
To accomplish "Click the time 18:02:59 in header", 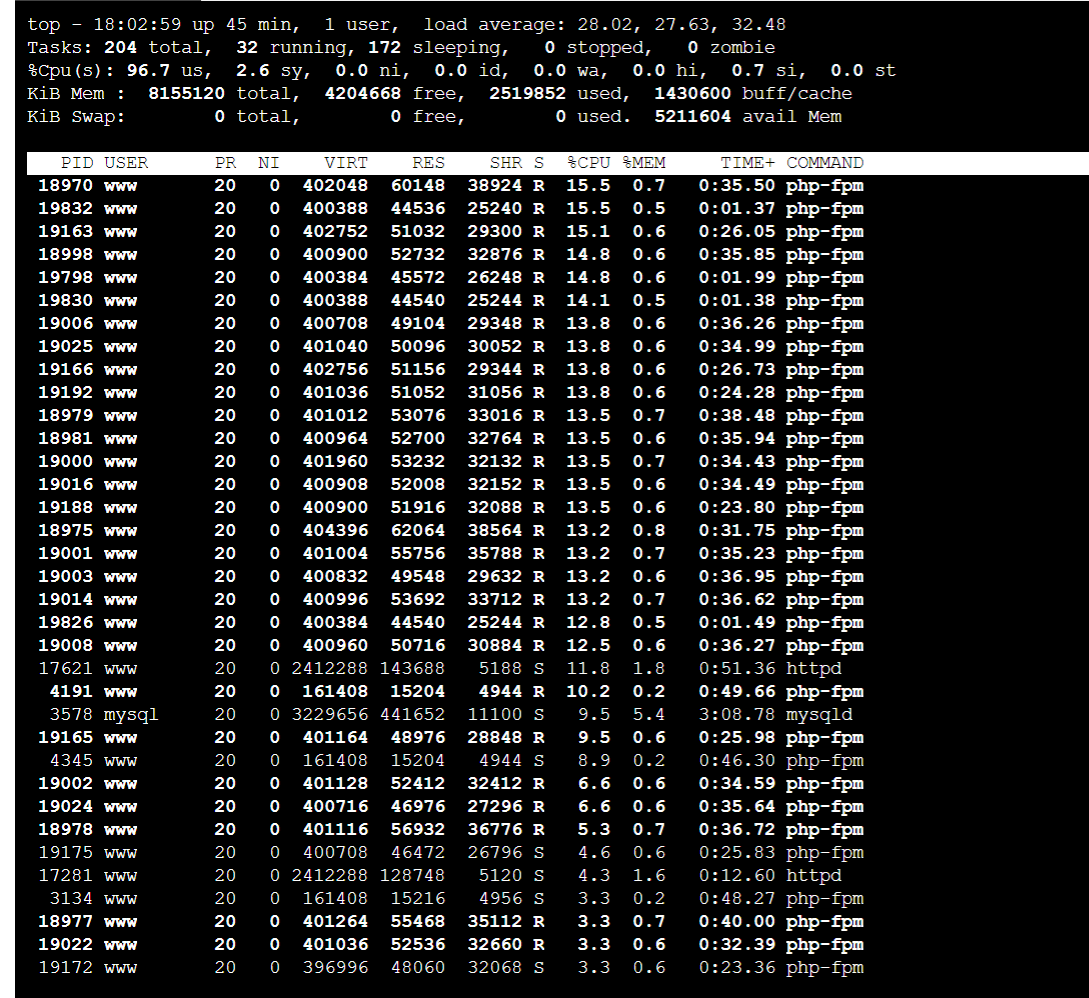I will (x=137, y=25).
